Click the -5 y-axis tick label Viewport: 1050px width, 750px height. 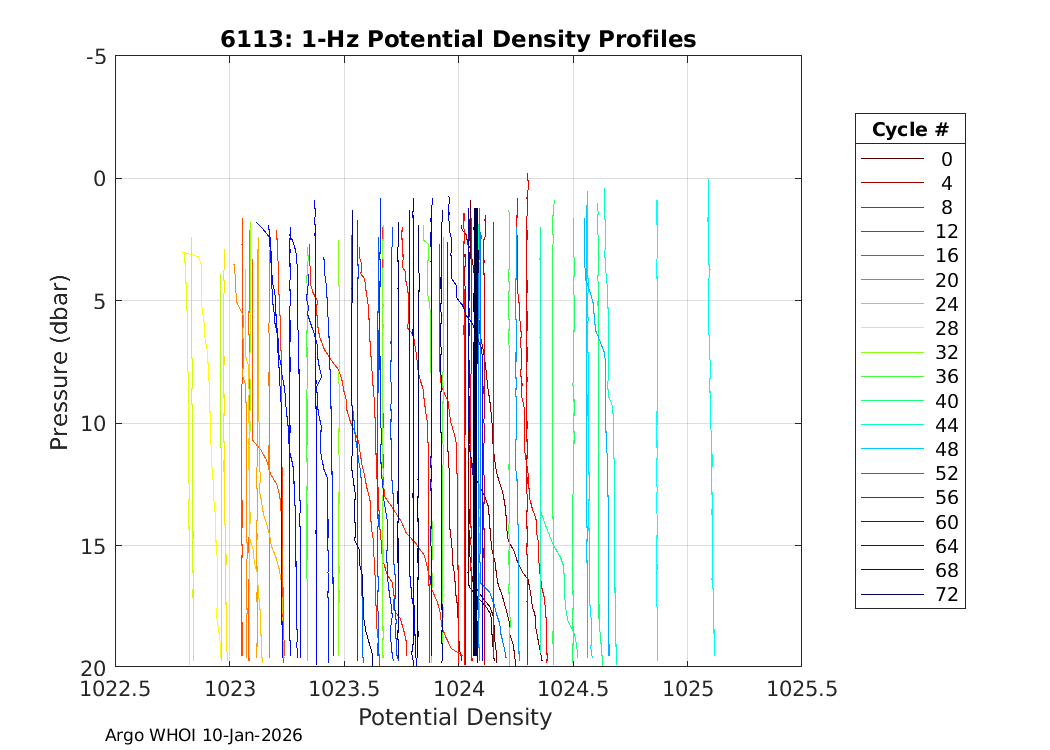[x=96, y=57]
